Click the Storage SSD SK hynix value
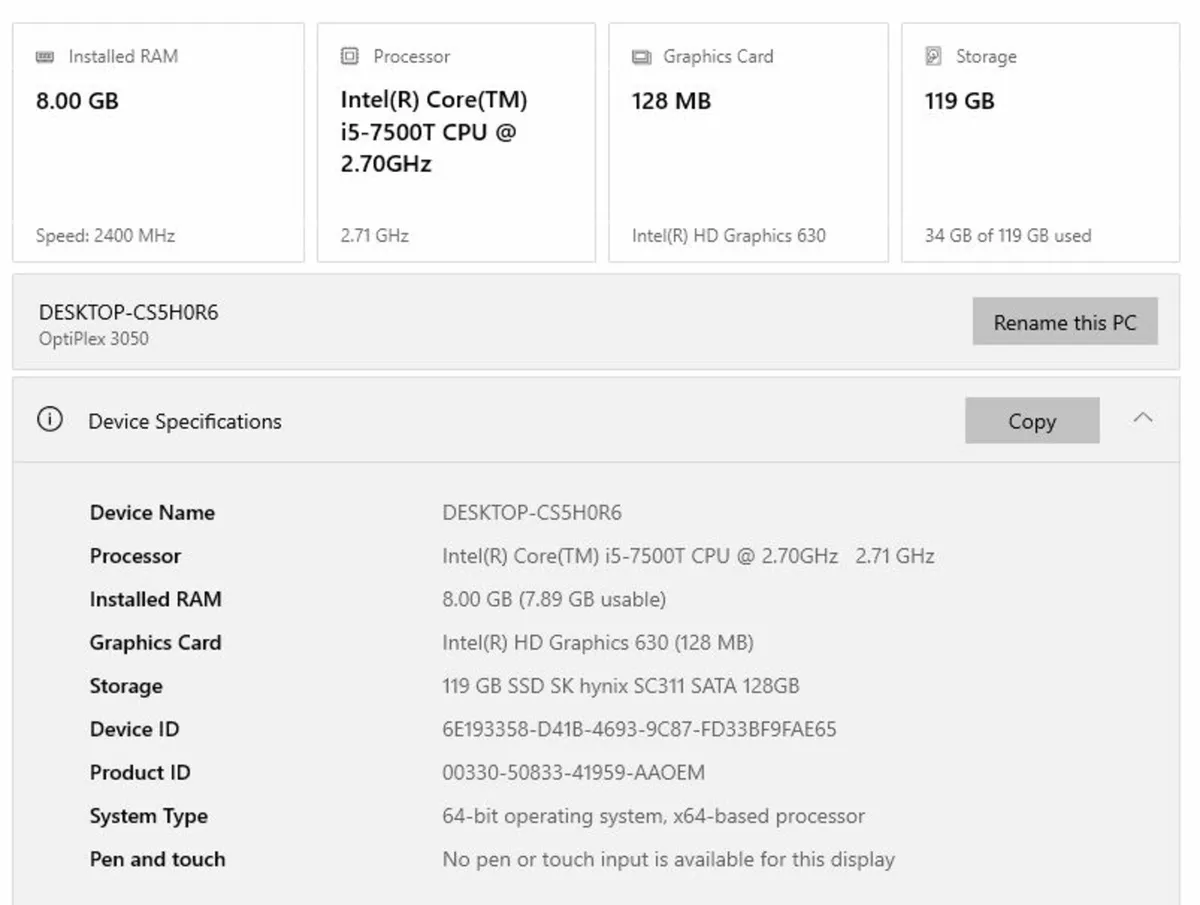Viewport: 1200px width, 905px height. (x=620, y=686)
